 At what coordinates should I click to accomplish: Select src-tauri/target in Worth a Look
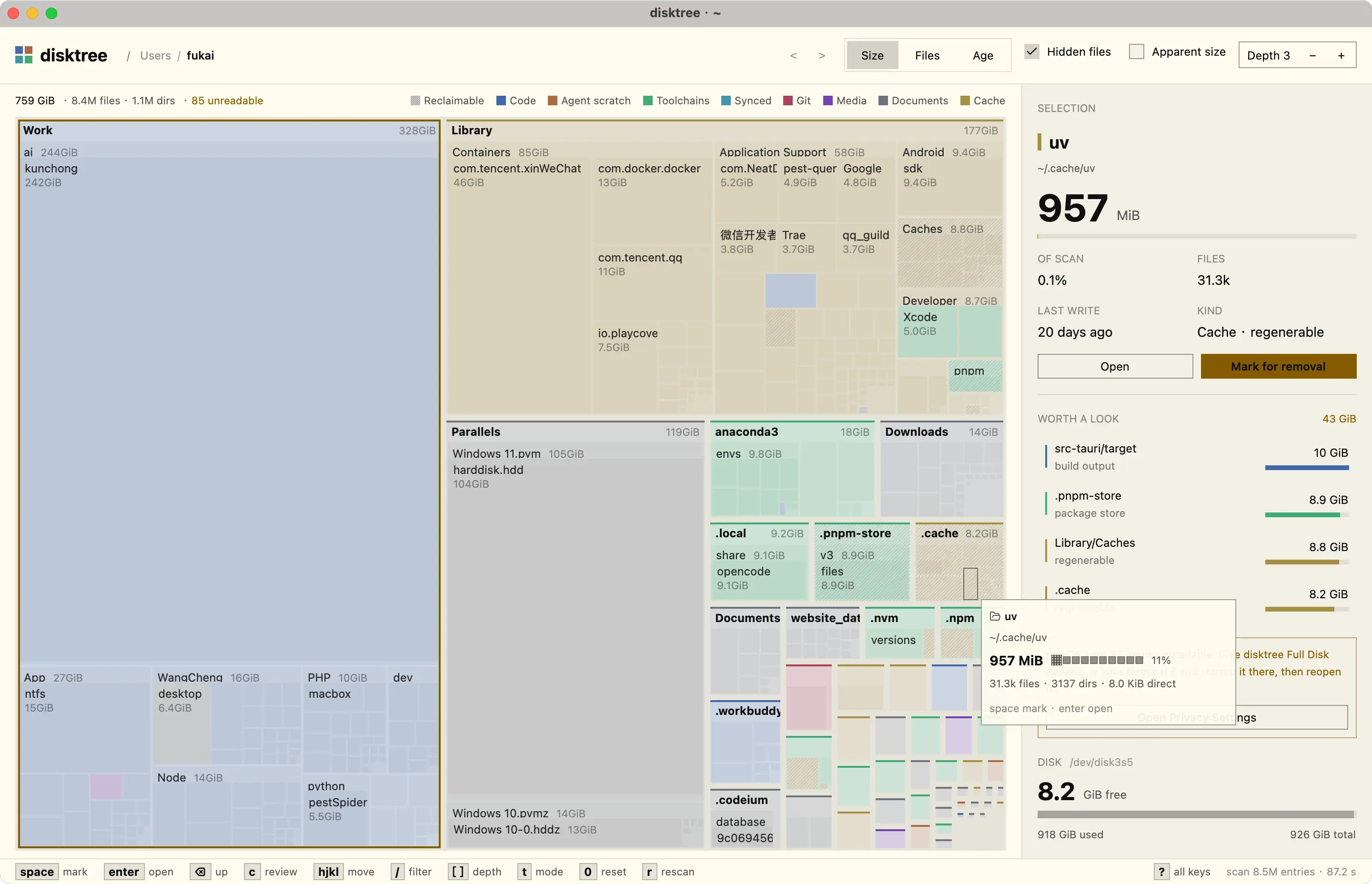[x=1197, y=457]
